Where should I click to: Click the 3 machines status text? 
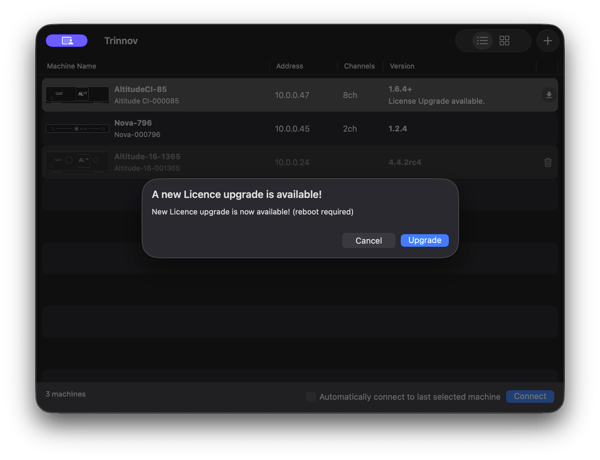[65, 394]
